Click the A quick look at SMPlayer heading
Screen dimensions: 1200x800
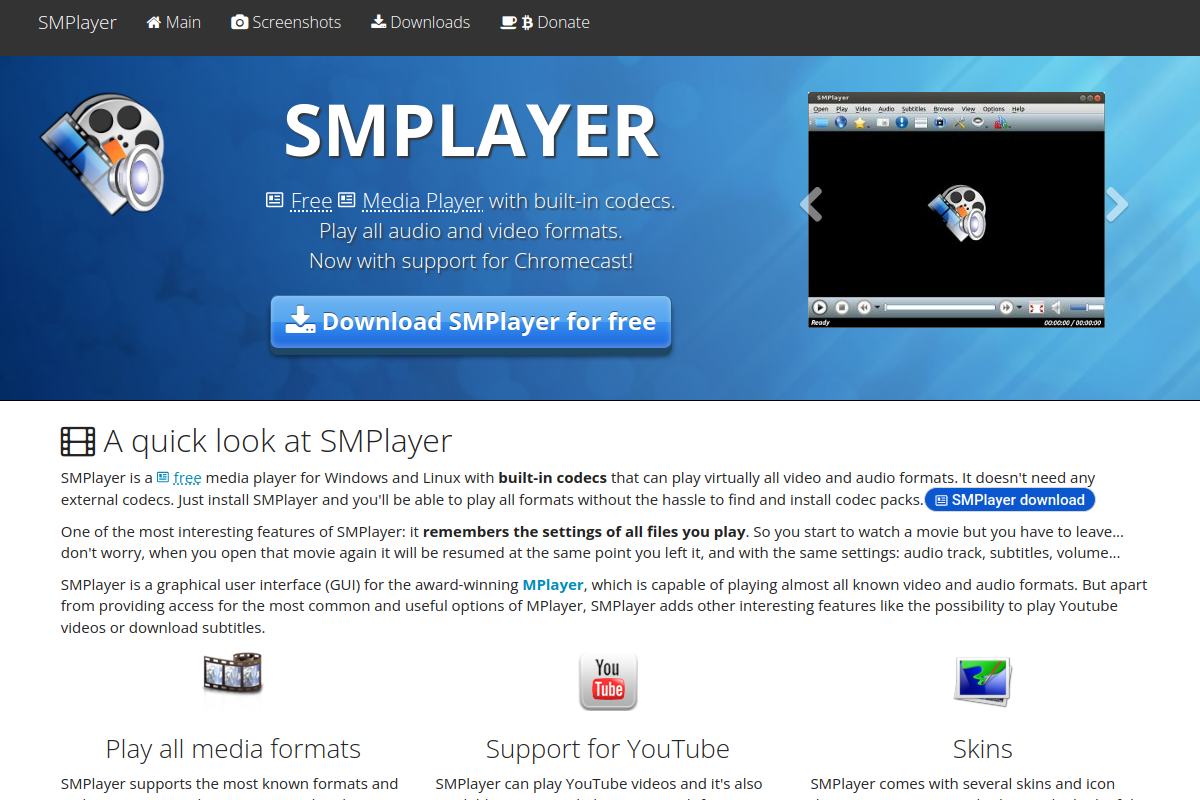click(278, 441)
